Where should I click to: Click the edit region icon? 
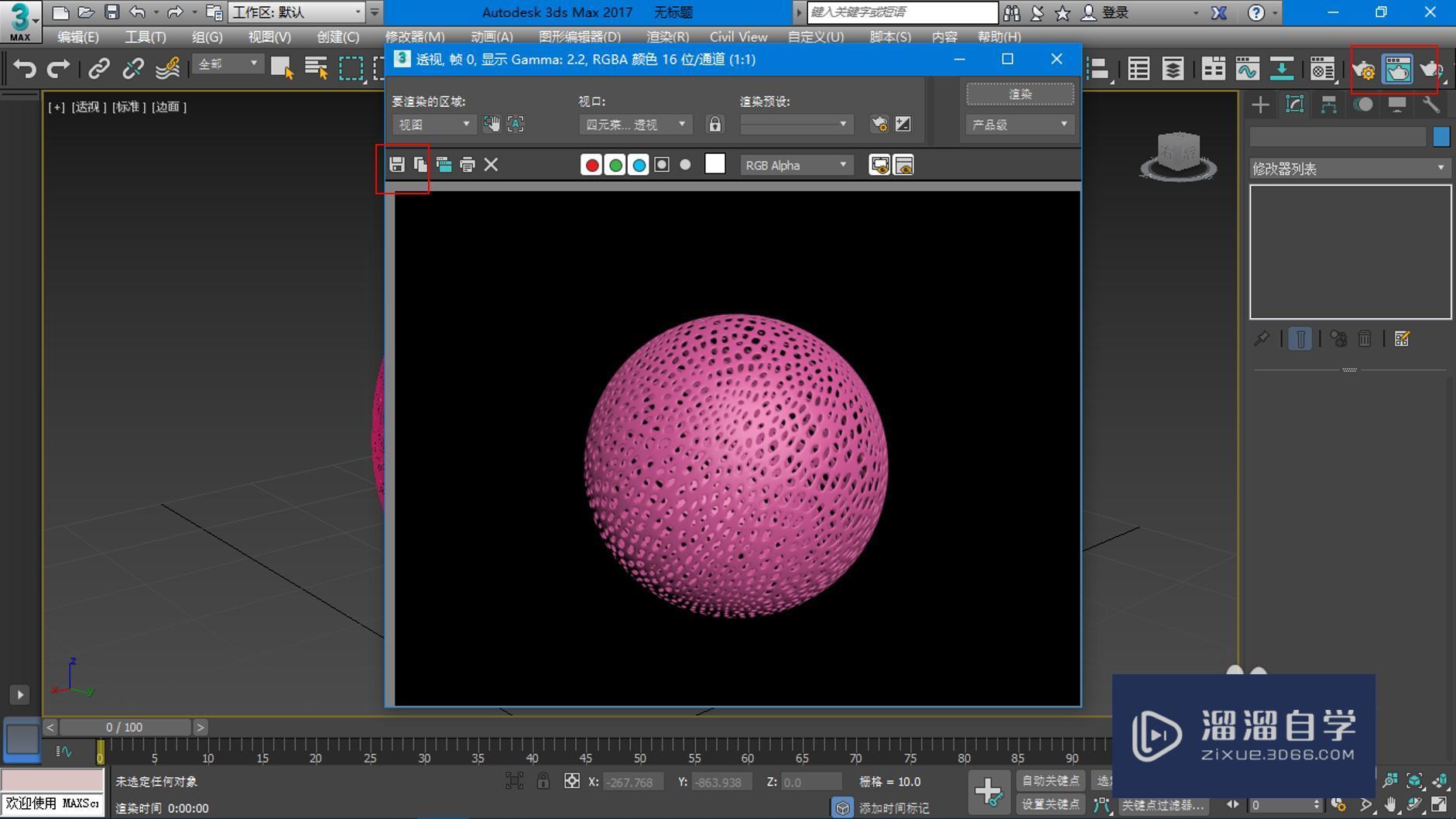(492, 124)
